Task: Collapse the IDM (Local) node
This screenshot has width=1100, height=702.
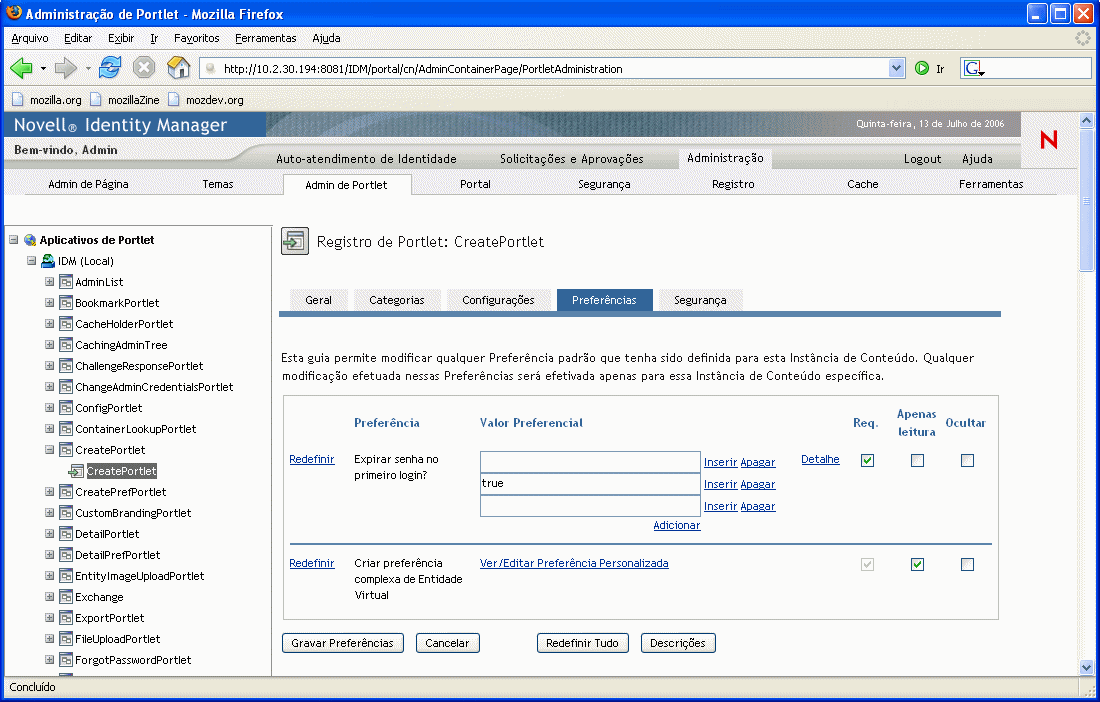Action: [32, 261]
